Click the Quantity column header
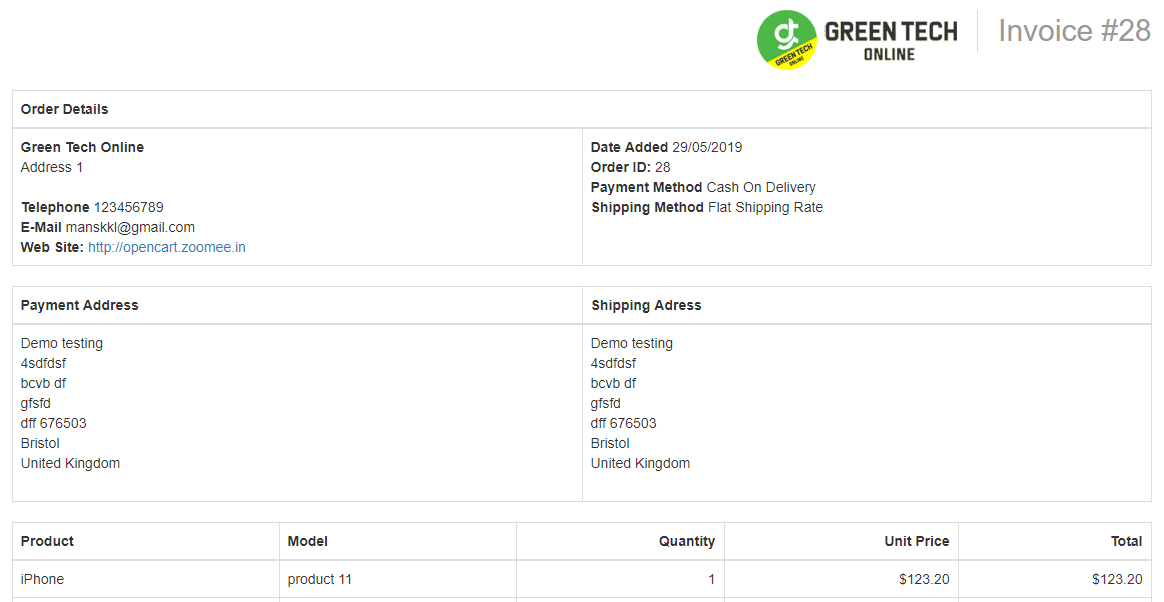Image resolution: width=1164 pixels, height=602 pixels. (x=687, y=541)
